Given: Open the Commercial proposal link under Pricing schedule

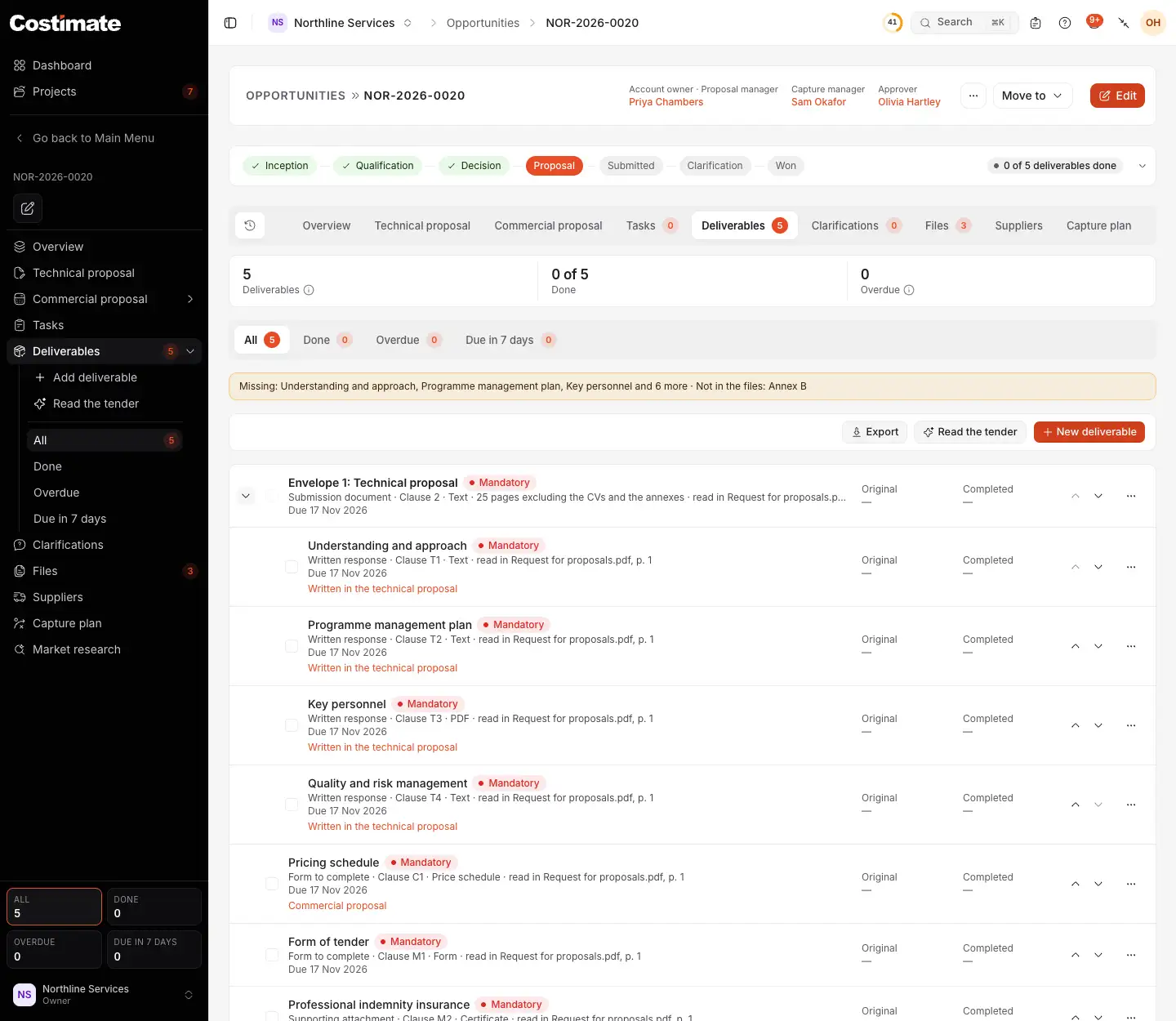Looking at the screenshot, I should pos(337,906).
